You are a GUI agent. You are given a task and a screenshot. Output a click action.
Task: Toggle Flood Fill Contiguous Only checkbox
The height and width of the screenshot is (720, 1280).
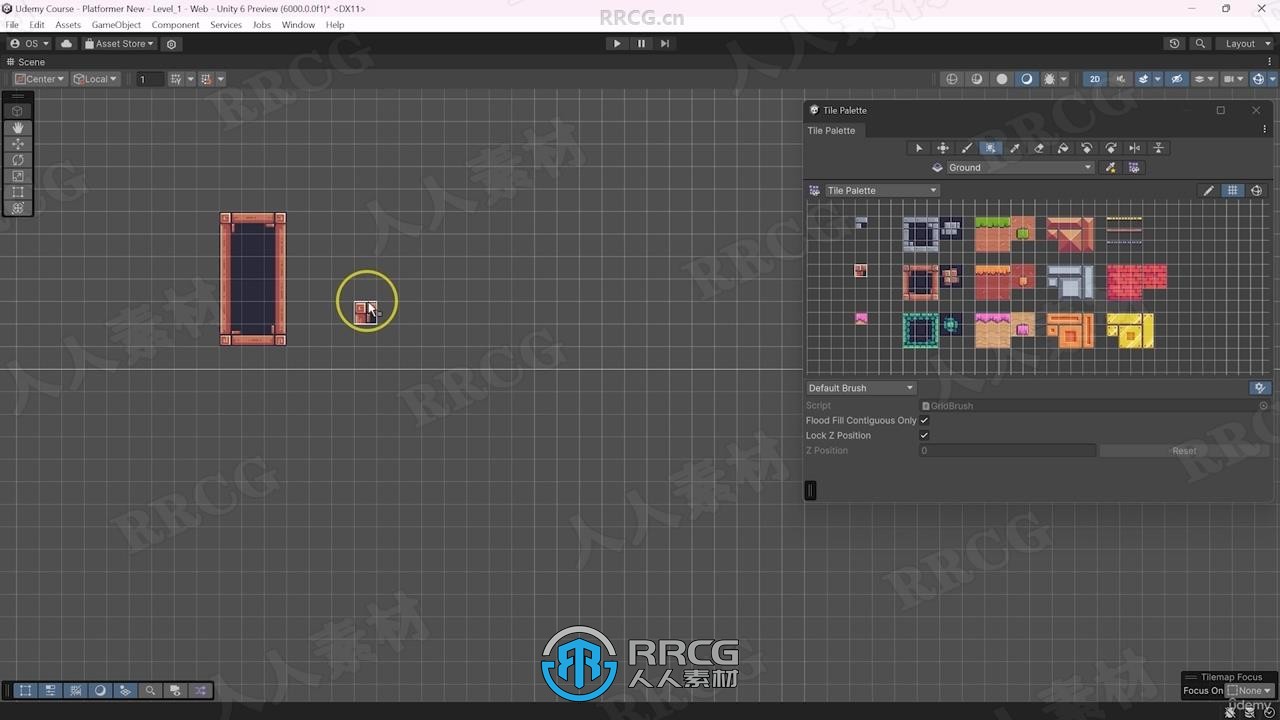pyautogui.click(x=924, y=421)
